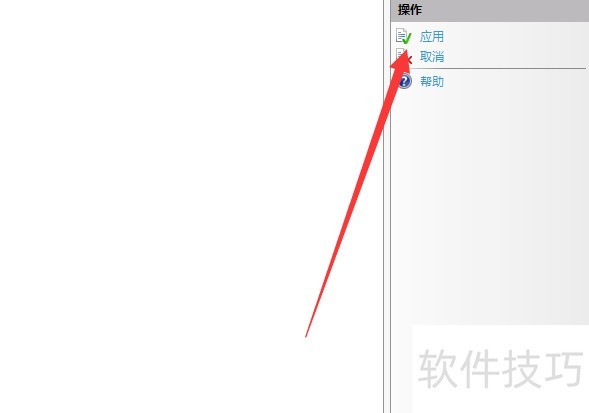Click the 软件技巧 watermark text

tap(501, 368)
